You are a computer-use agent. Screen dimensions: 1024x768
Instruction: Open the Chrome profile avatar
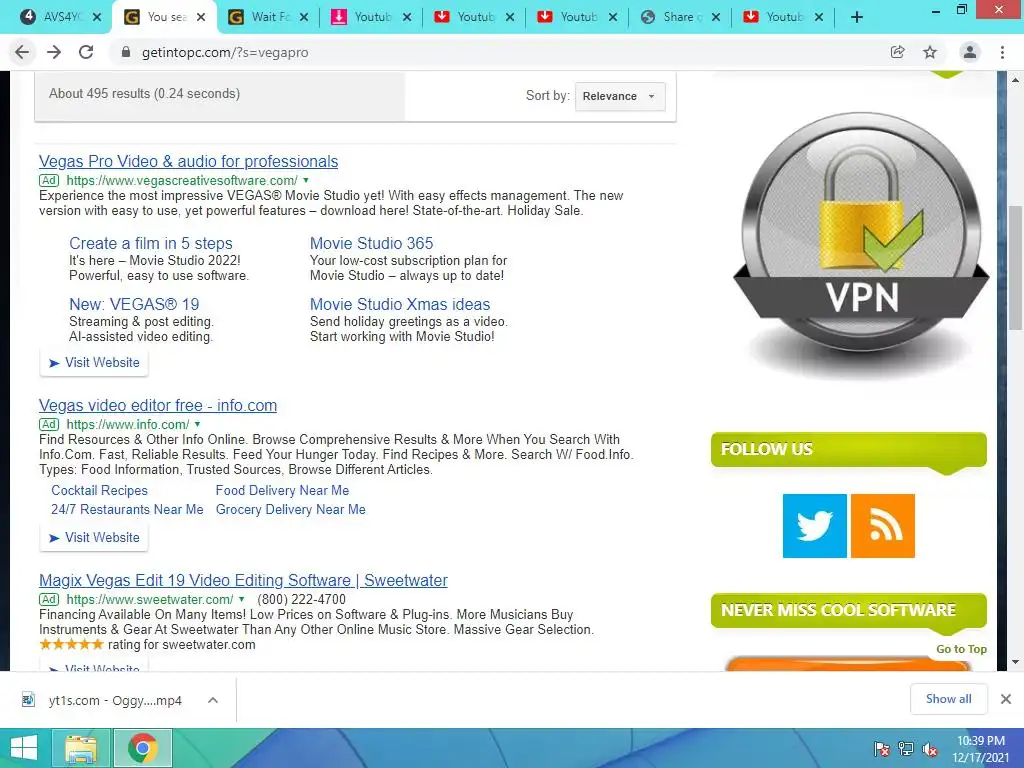(970, 52)
